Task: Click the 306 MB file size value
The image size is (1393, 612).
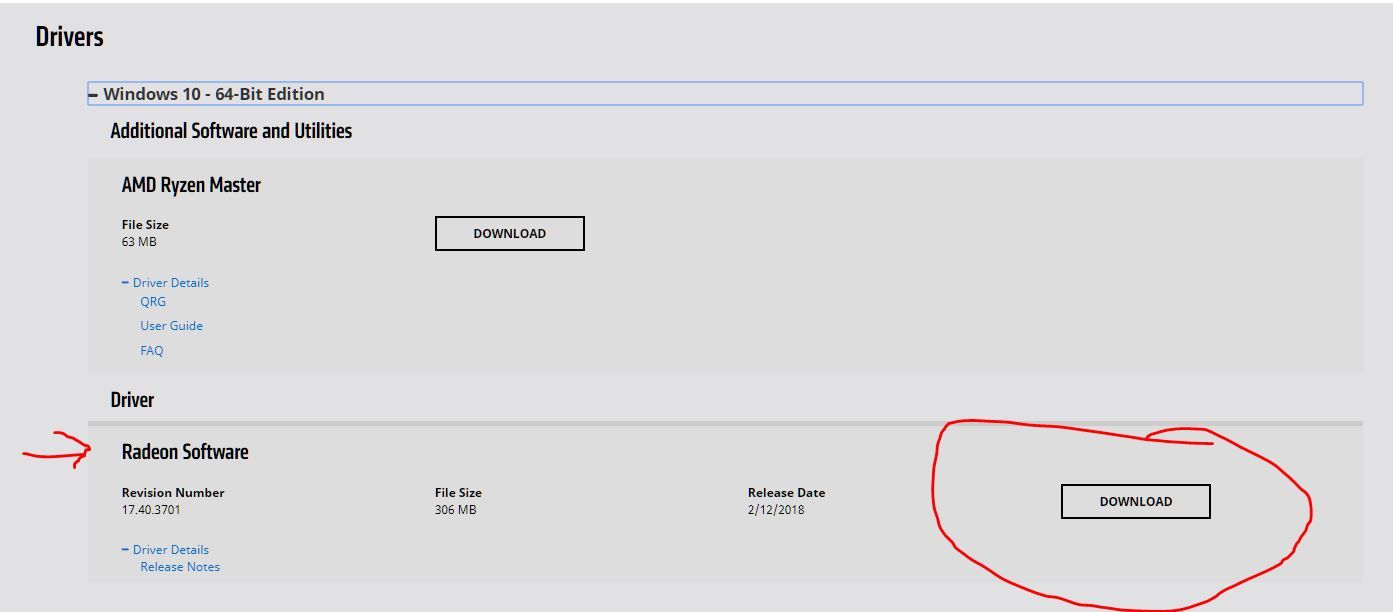Action: 455,510
